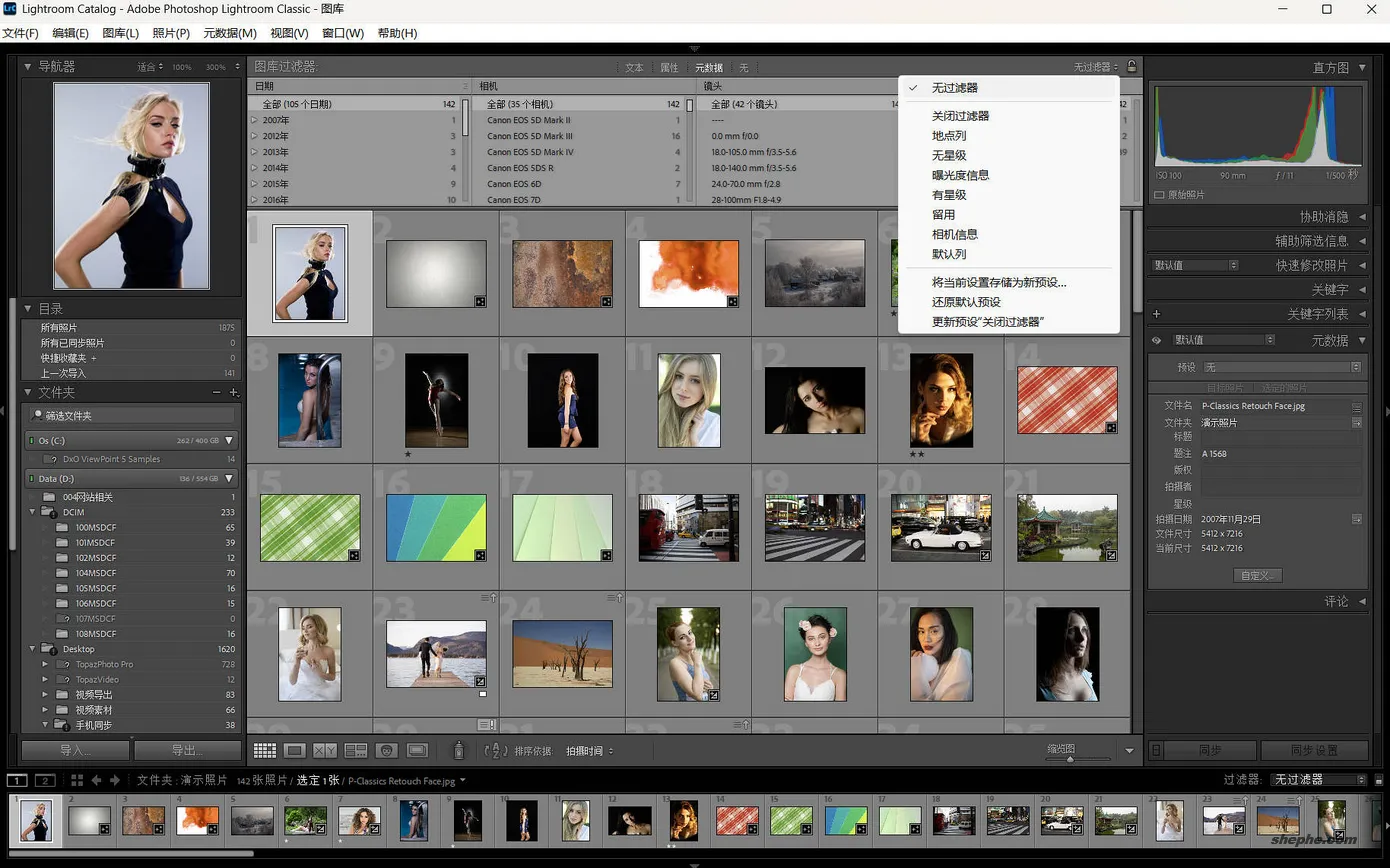Click search icon in 筛选文件夹 field
Viewport: 1390px width, 868px height.
click(38, 415)
